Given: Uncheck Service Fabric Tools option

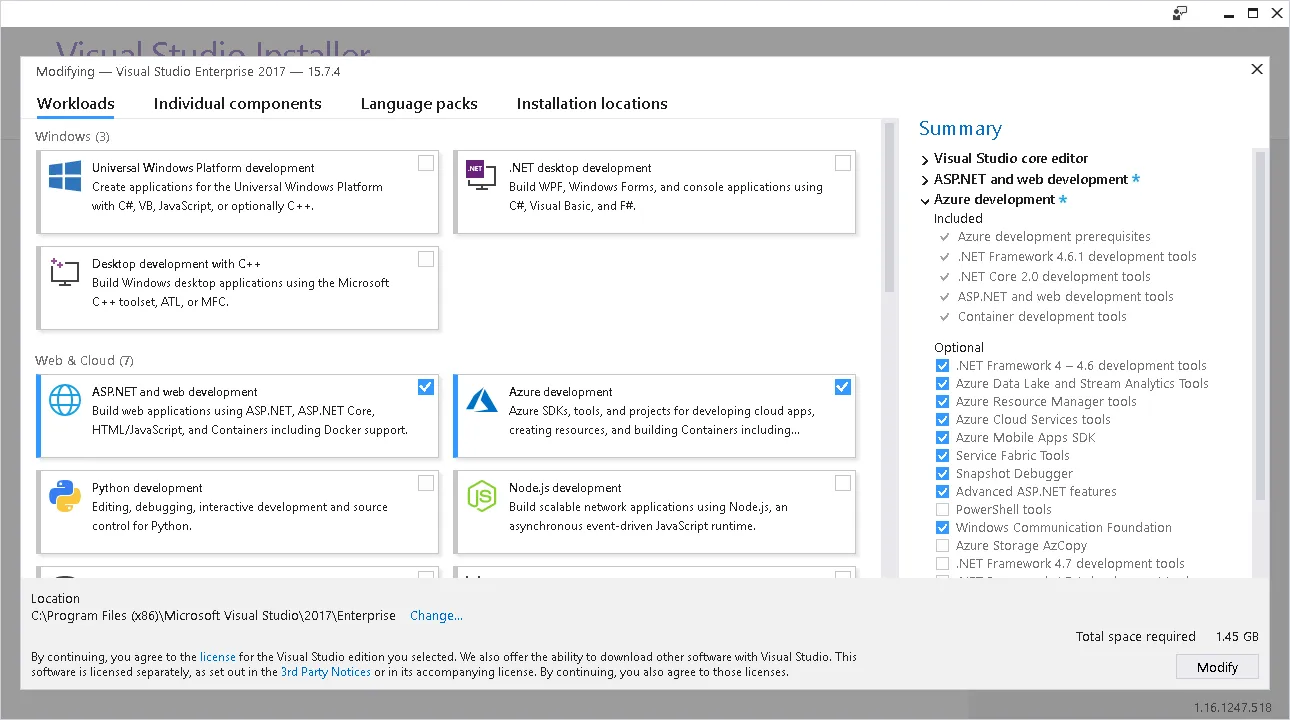Looking at the screenshot, I should (x=942, y=456).
